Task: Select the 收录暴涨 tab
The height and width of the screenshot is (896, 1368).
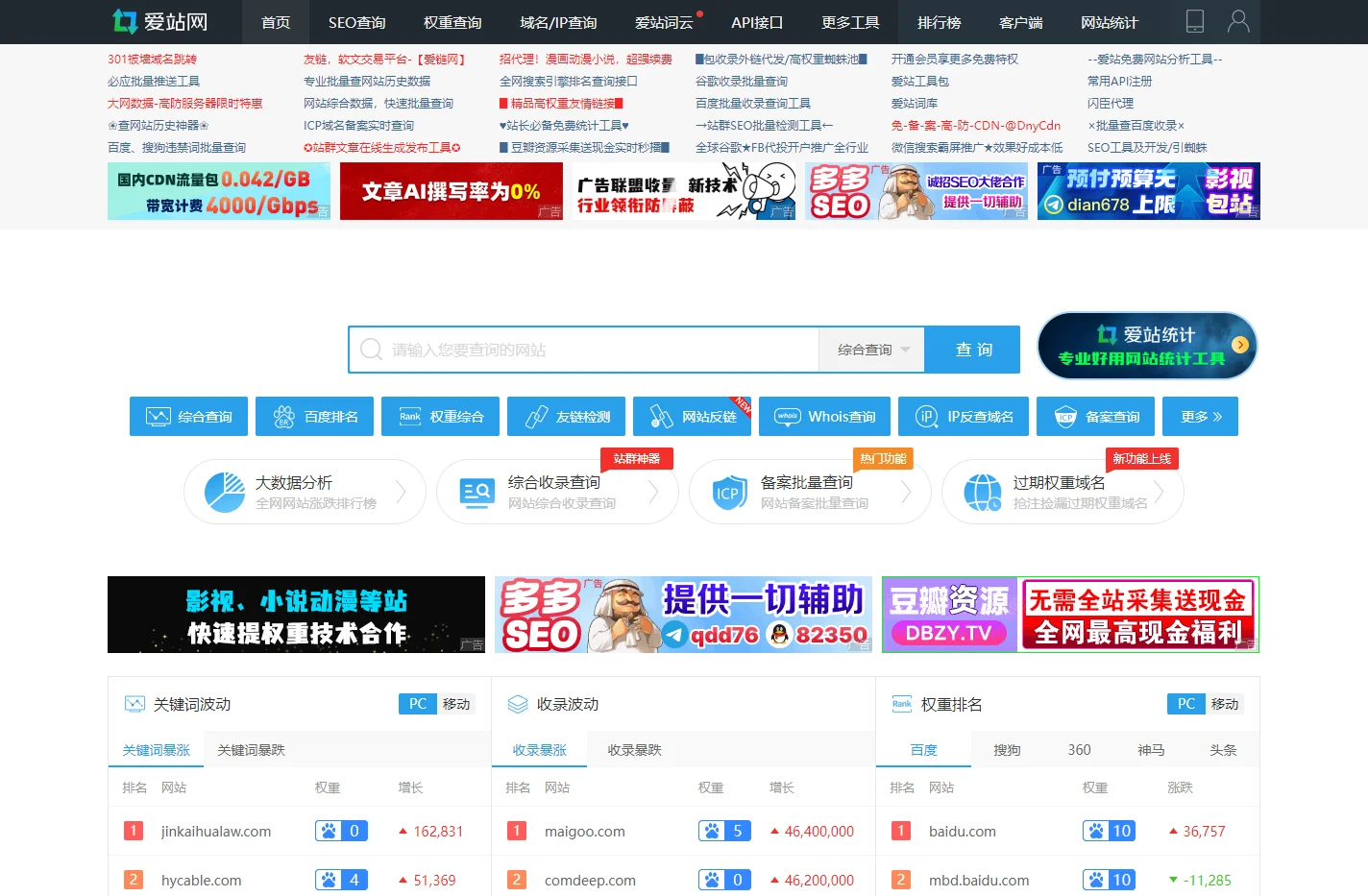Action: click(539, 750)
